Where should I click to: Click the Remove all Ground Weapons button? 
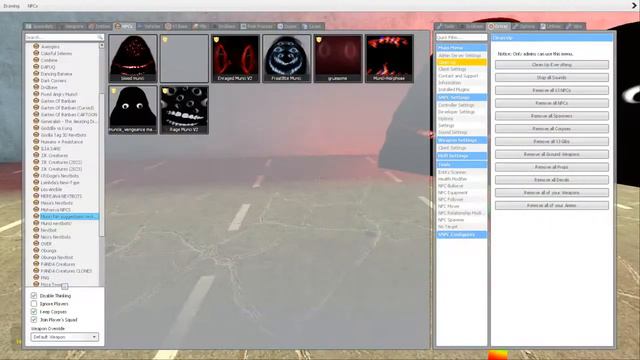click(x=552, y=154)
